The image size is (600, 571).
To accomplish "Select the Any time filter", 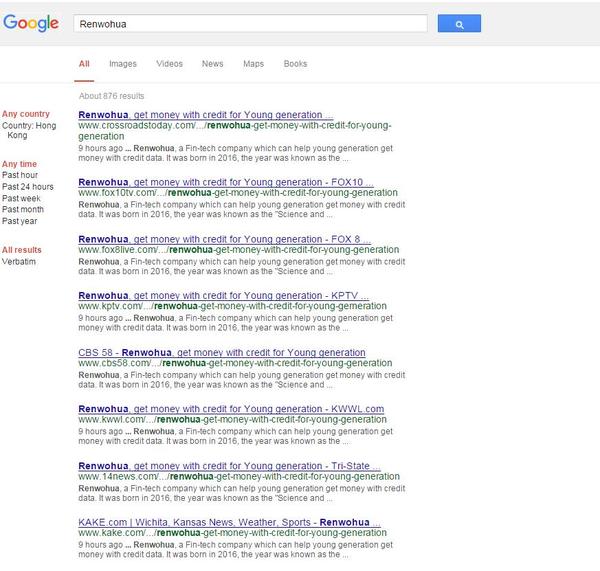I will coord(20,164).
